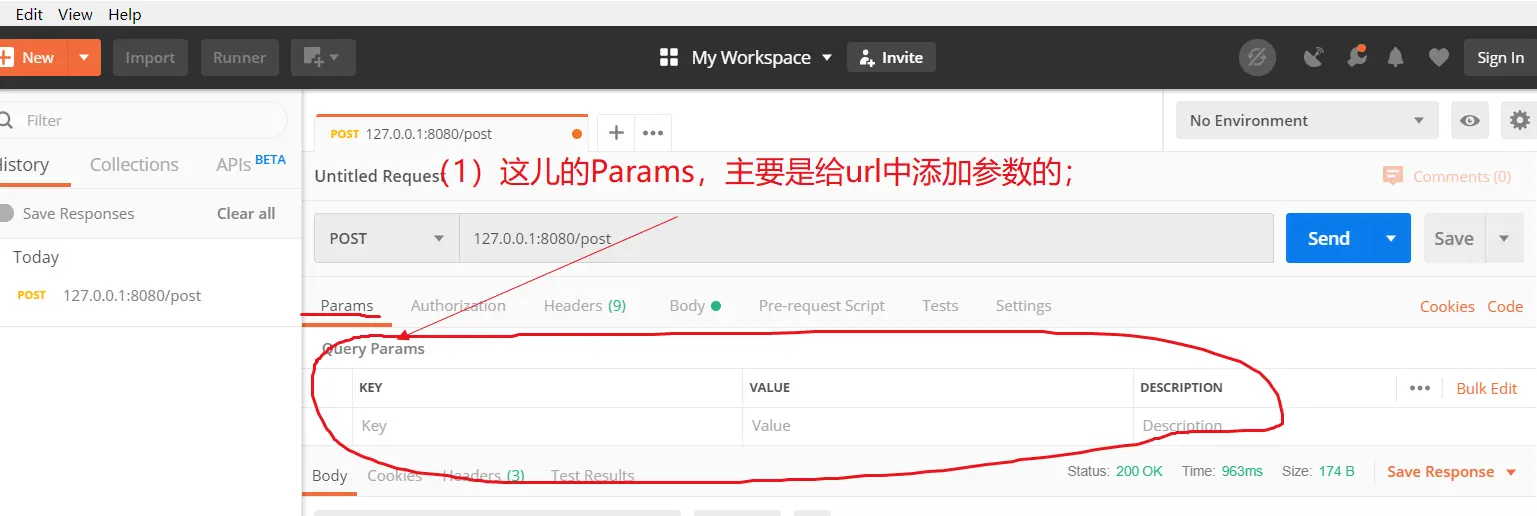Open the No Environment dropdown

pyautogui.click(x=1307, y=120)
